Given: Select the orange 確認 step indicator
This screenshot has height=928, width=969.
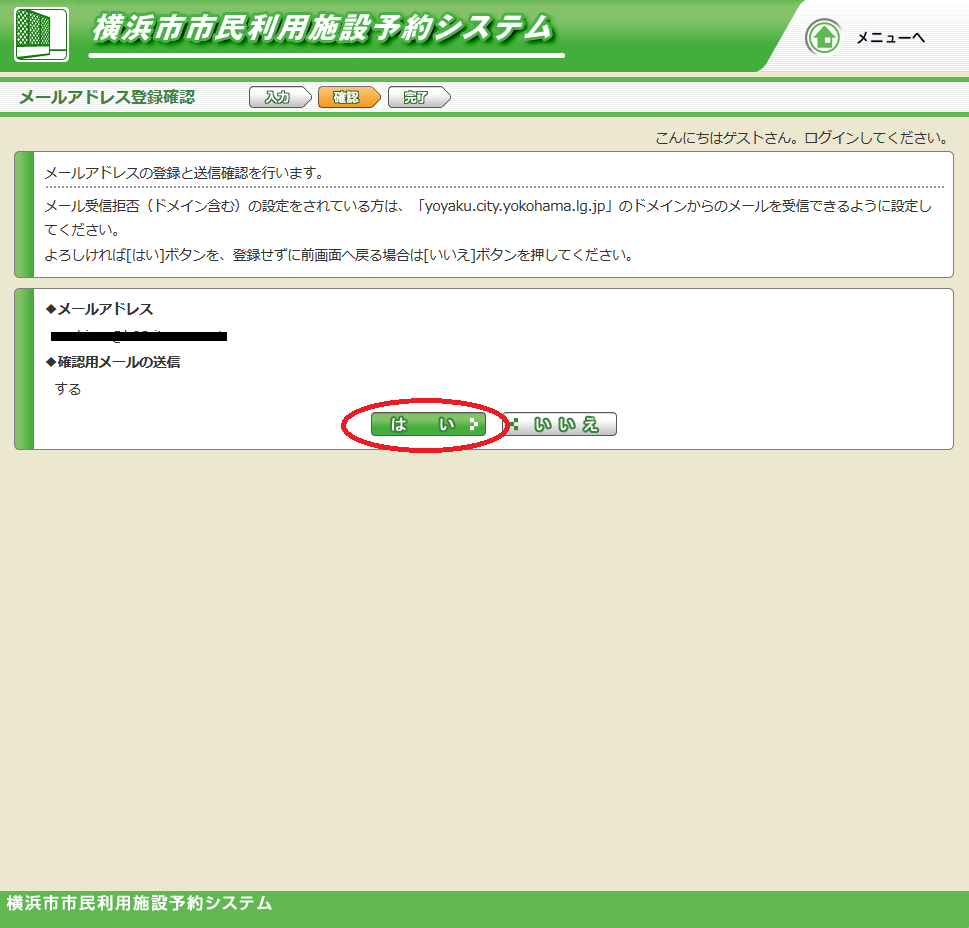Looking at the screenshot, I should tap(346, 97).
